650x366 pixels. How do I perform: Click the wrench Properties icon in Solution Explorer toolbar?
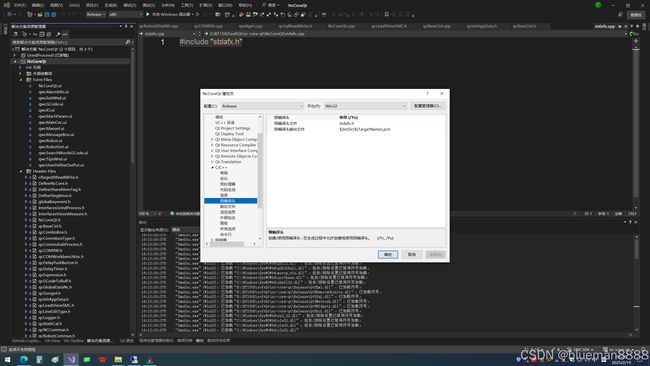(x=58, y=34)
